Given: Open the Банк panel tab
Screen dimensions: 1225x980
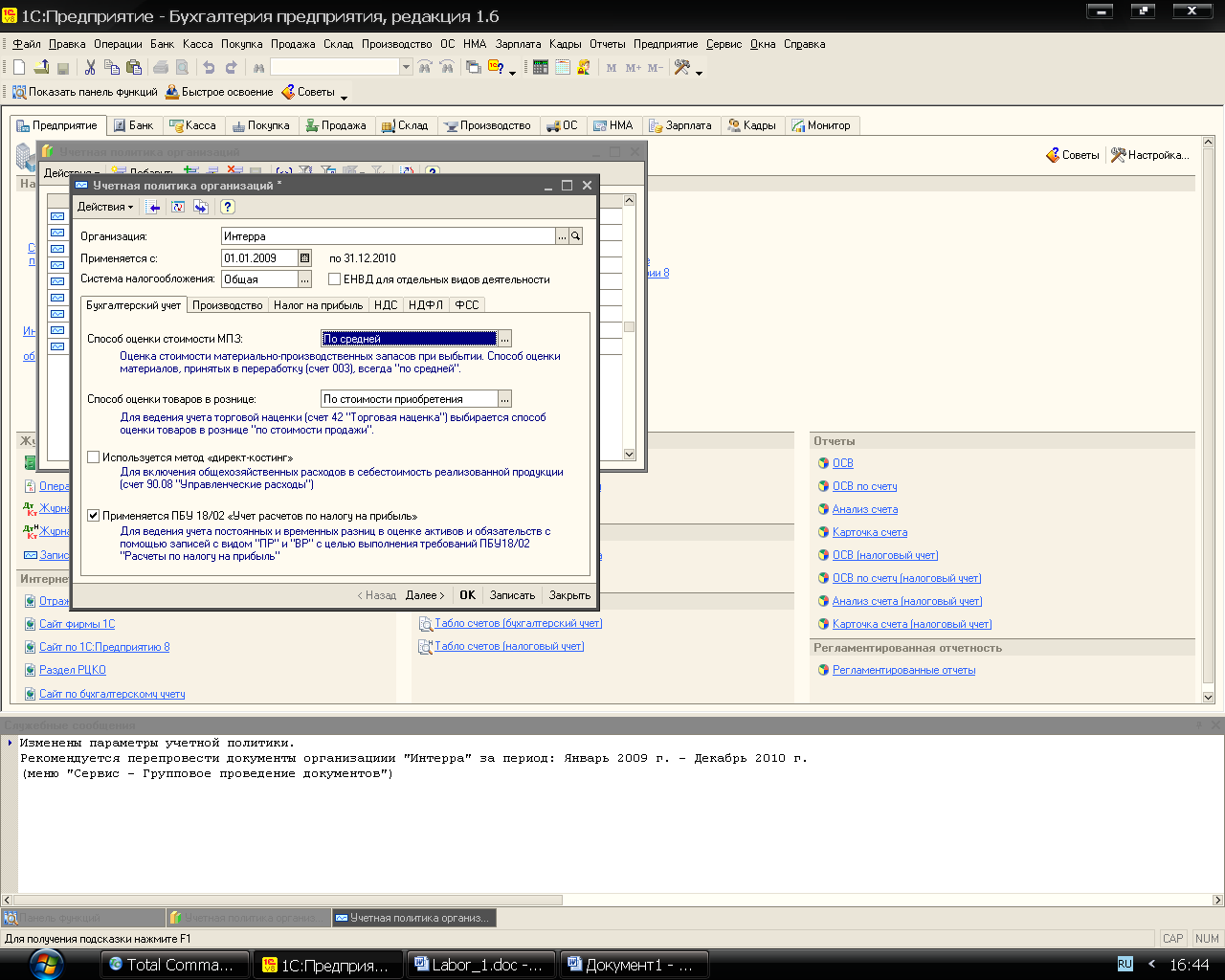Looking at the screenshot, I should coord(133,125).
